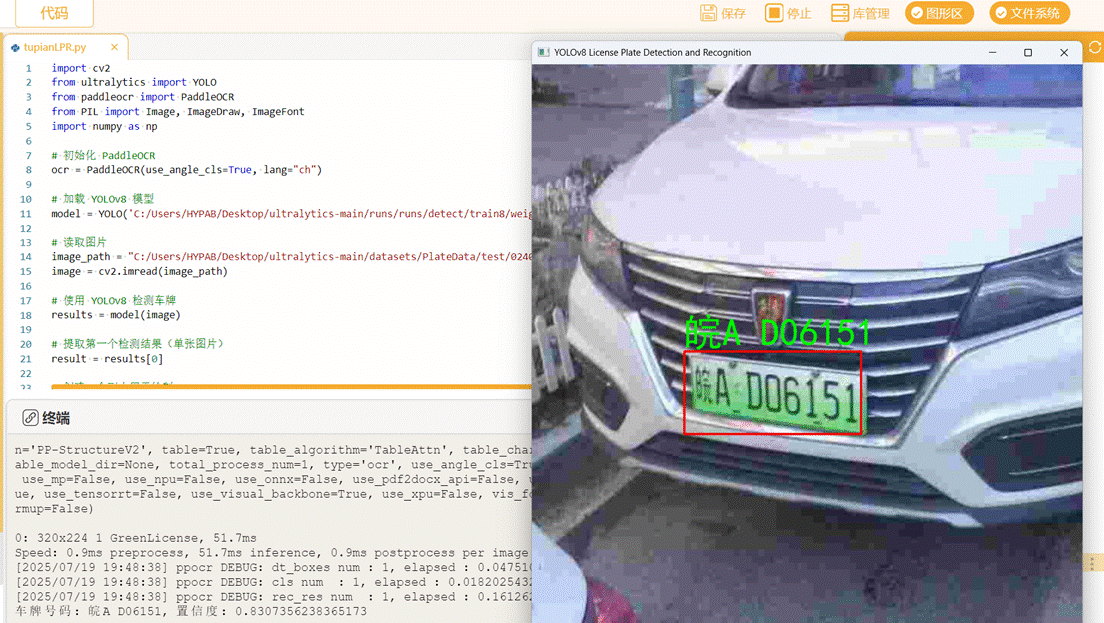
Task: Close the YOLOv8 License Plate window
Action: pos(1064,53)
